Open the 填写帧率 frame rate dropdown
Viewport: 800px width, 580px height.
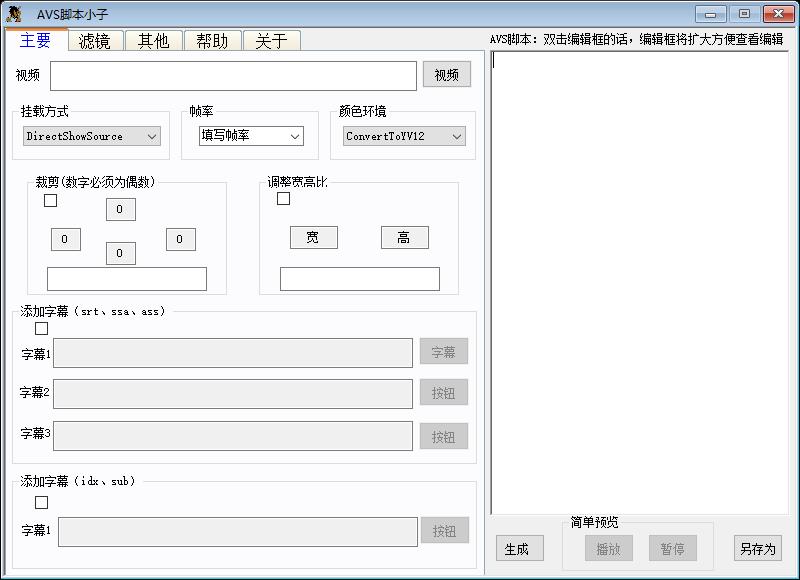tap(251, 136)
